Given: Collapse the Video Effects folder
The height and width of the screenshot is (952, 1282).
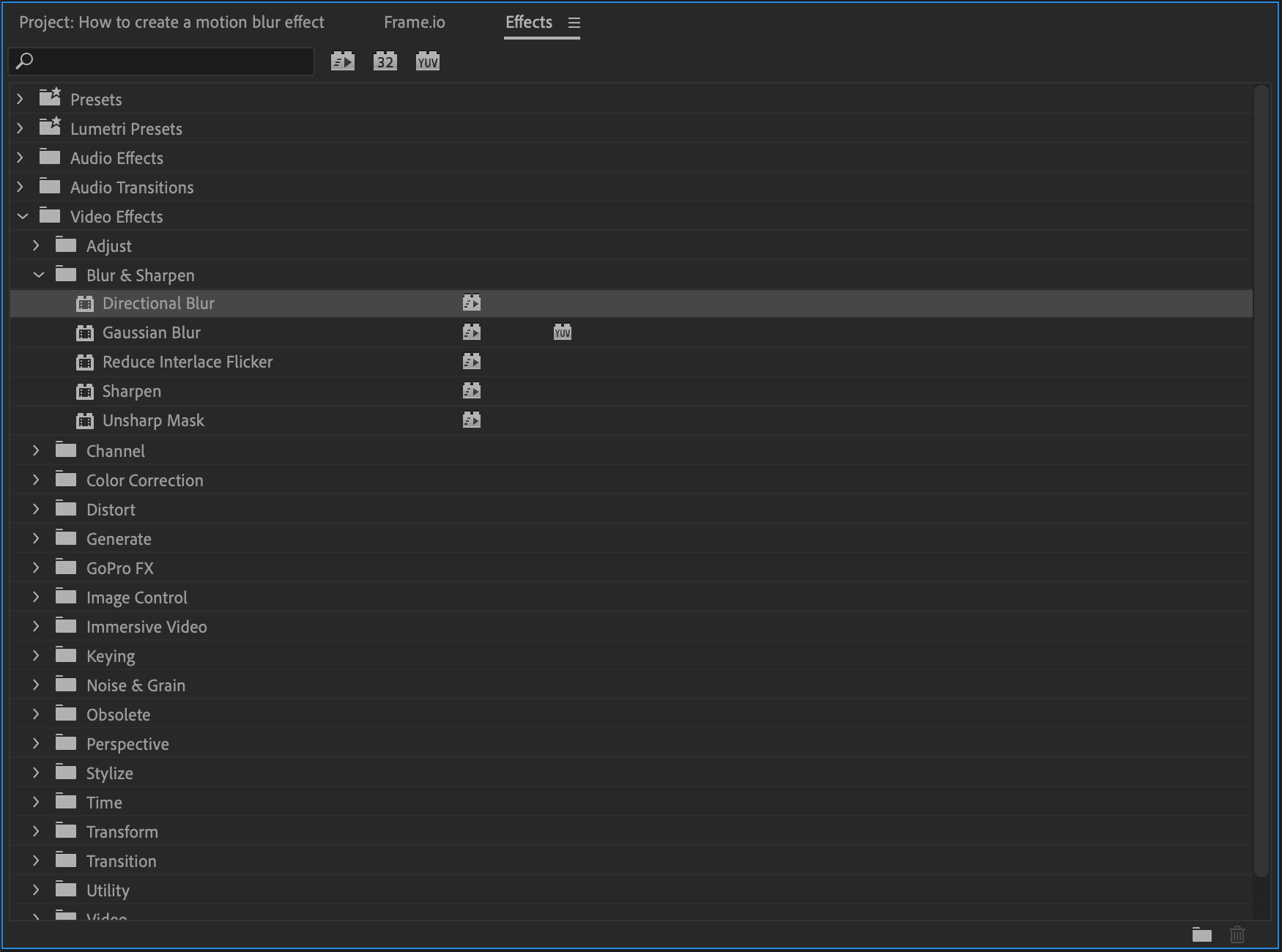Looking at the screenshot, I should pos(23,216).
